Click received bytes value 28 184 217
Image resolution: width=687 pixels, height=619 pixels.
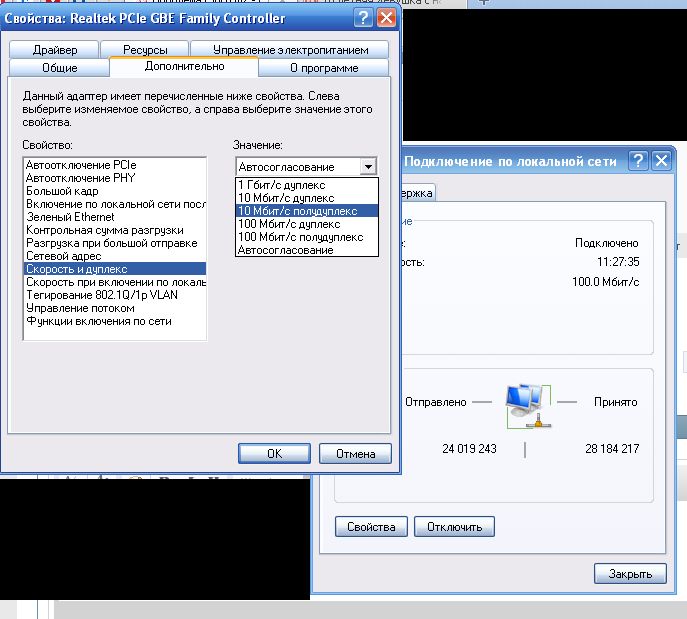612,449
